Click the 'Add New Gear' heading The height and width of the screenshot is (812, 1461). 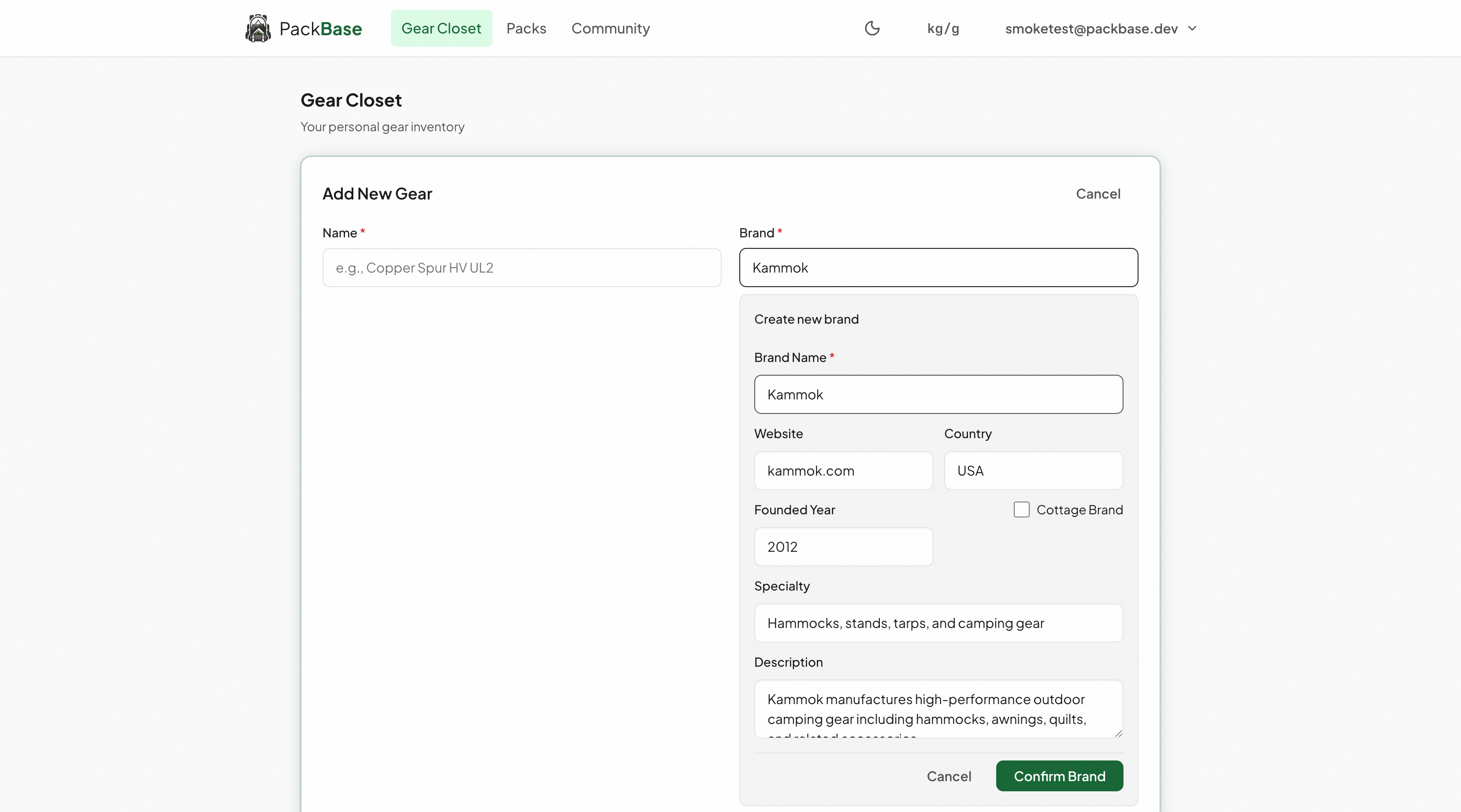click(377, 194)
